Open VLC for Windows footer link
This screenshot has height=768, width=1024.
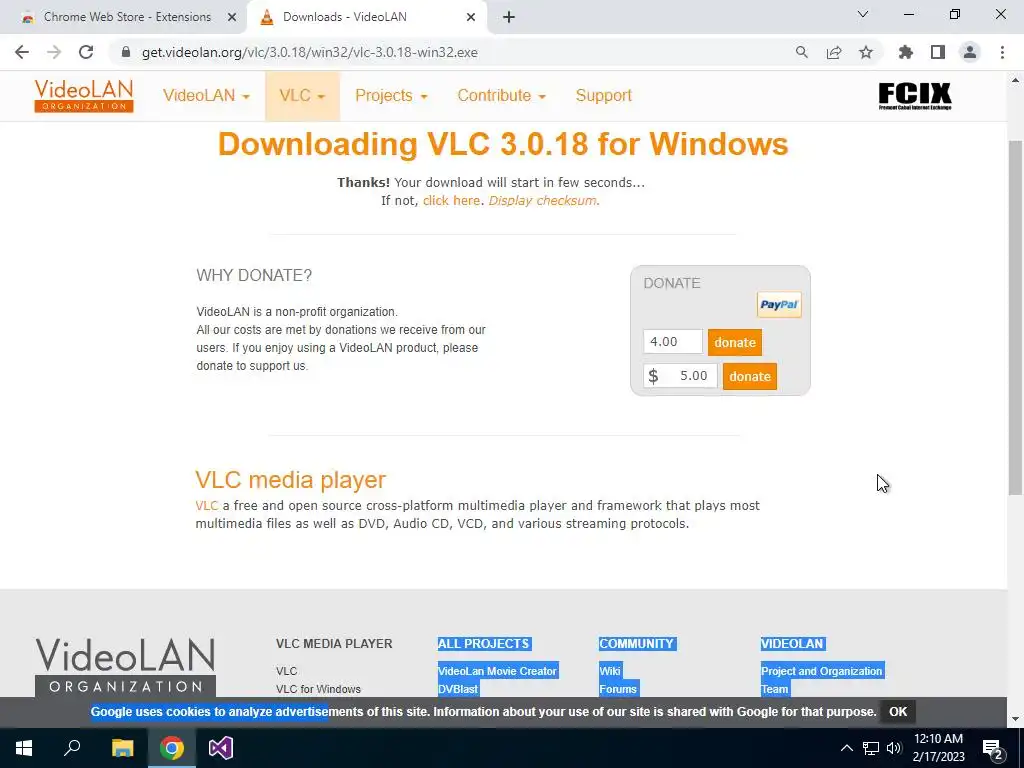[x=318, y=689]
